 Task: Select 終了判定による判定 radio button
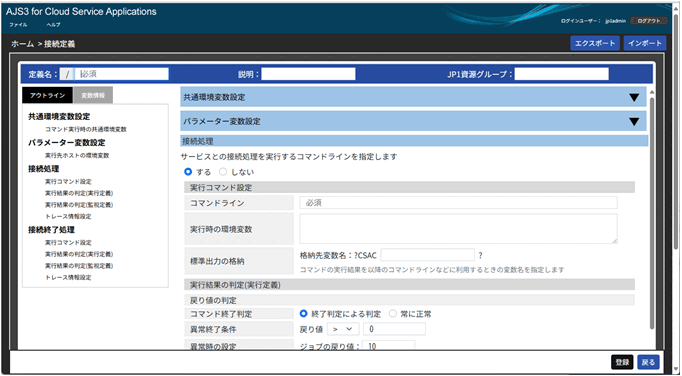tap(304, 314)
